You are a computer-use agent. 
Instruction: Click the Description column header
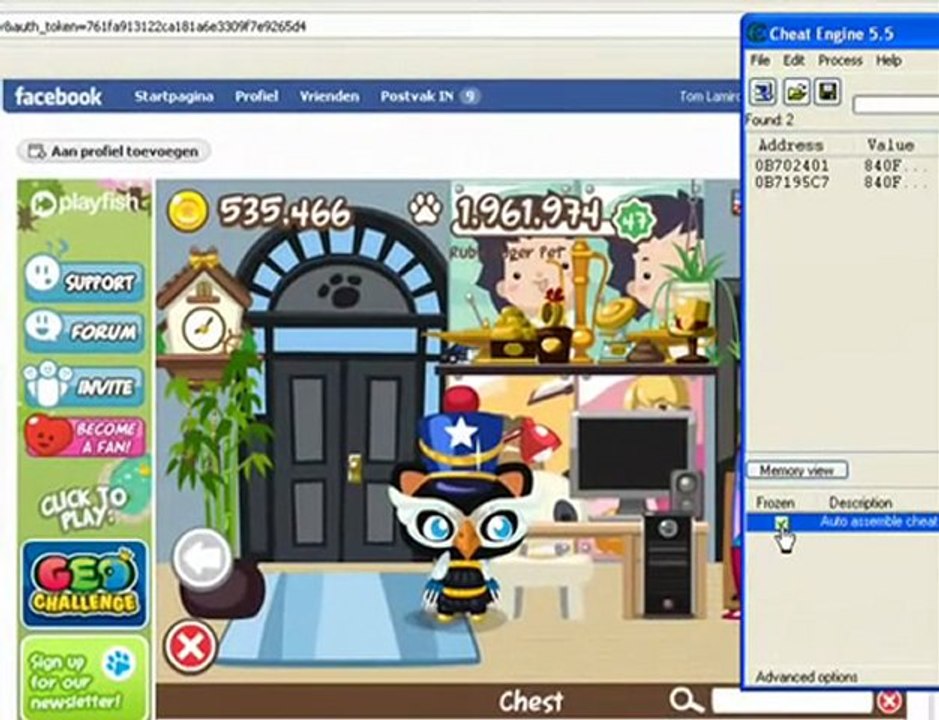861,503
